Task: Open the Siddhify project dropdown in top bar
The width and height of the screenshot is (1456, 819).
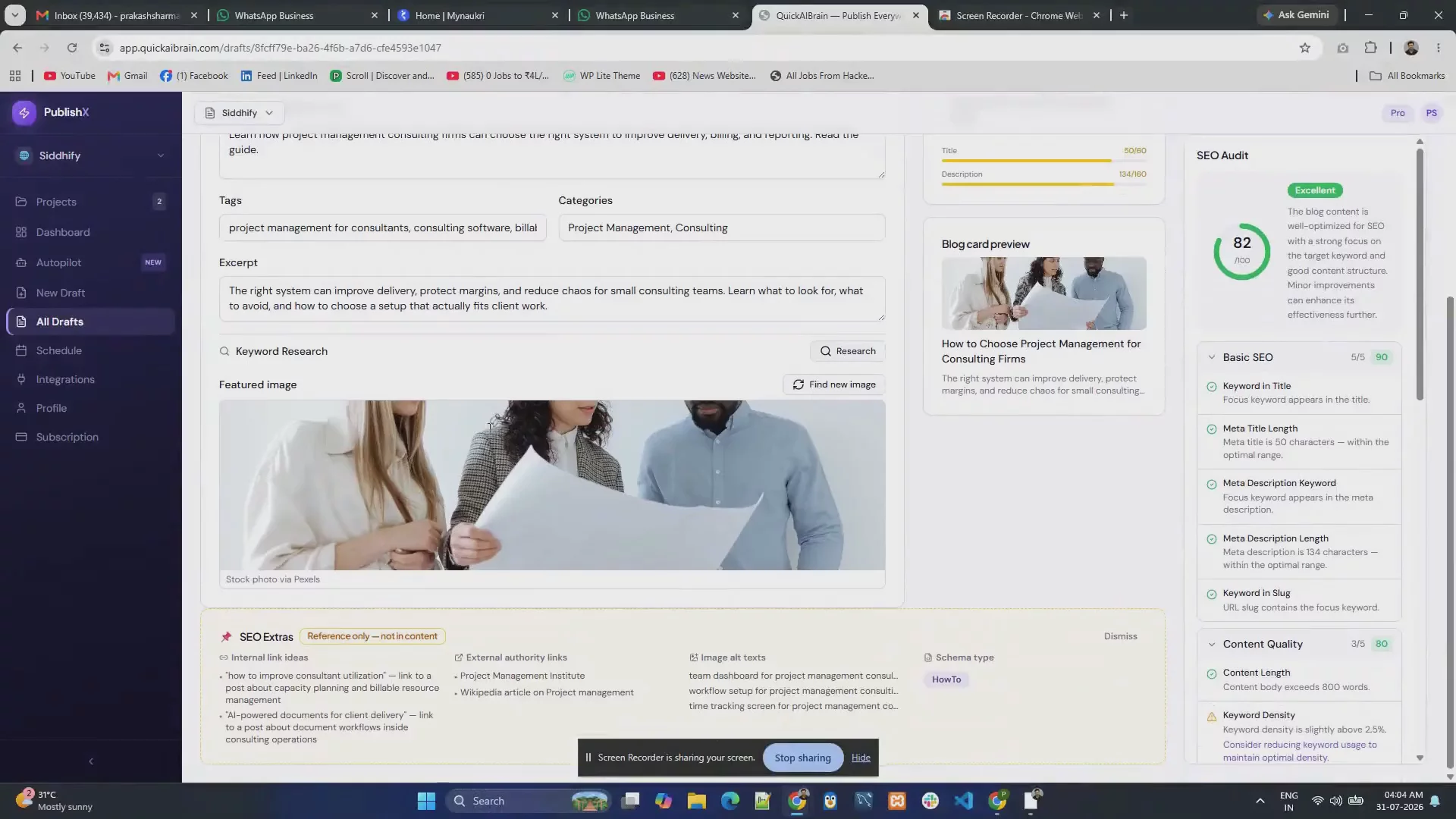Action: [x=240, y=113]
